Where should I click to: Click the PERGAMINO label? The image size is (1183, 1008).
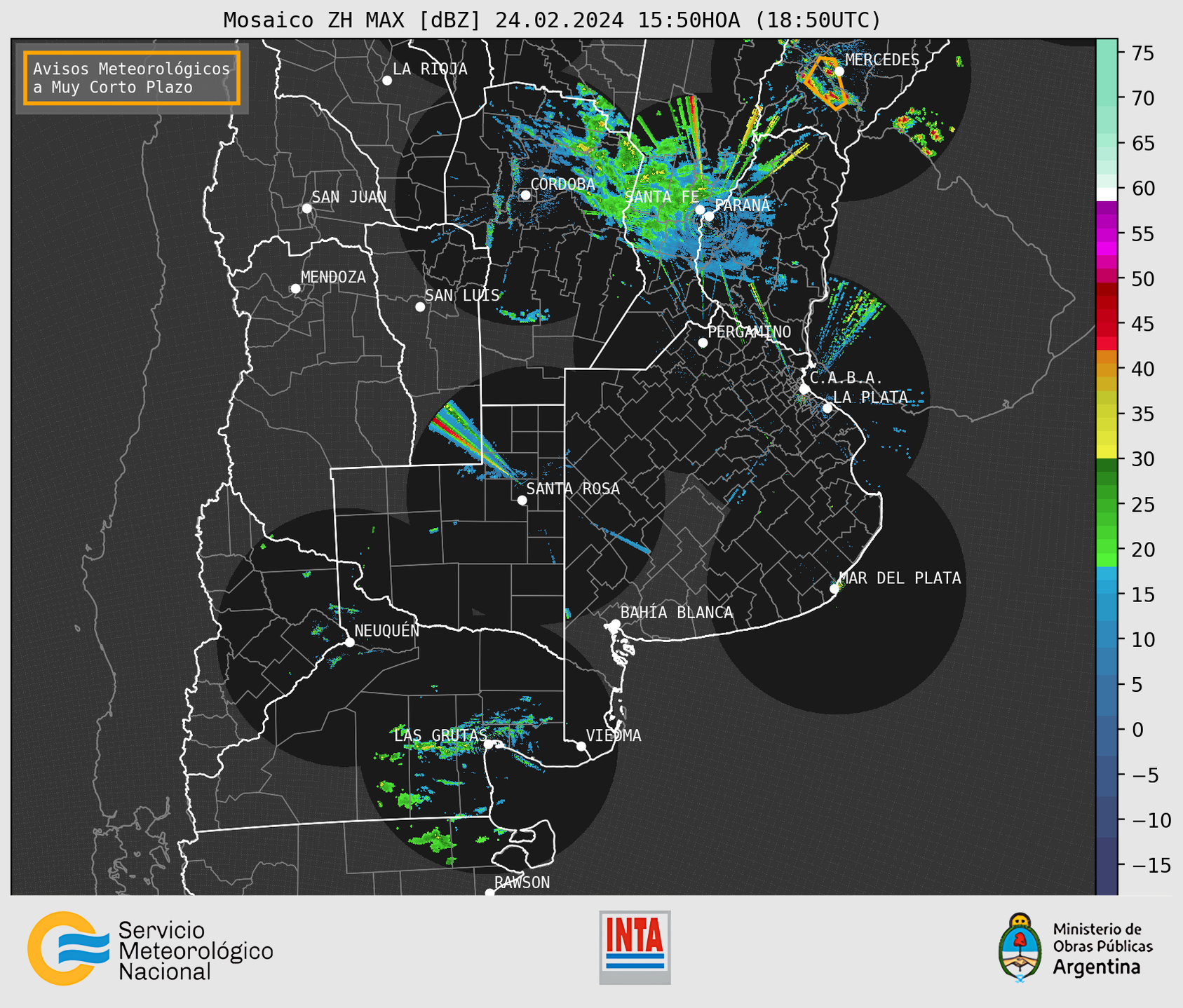750,332
